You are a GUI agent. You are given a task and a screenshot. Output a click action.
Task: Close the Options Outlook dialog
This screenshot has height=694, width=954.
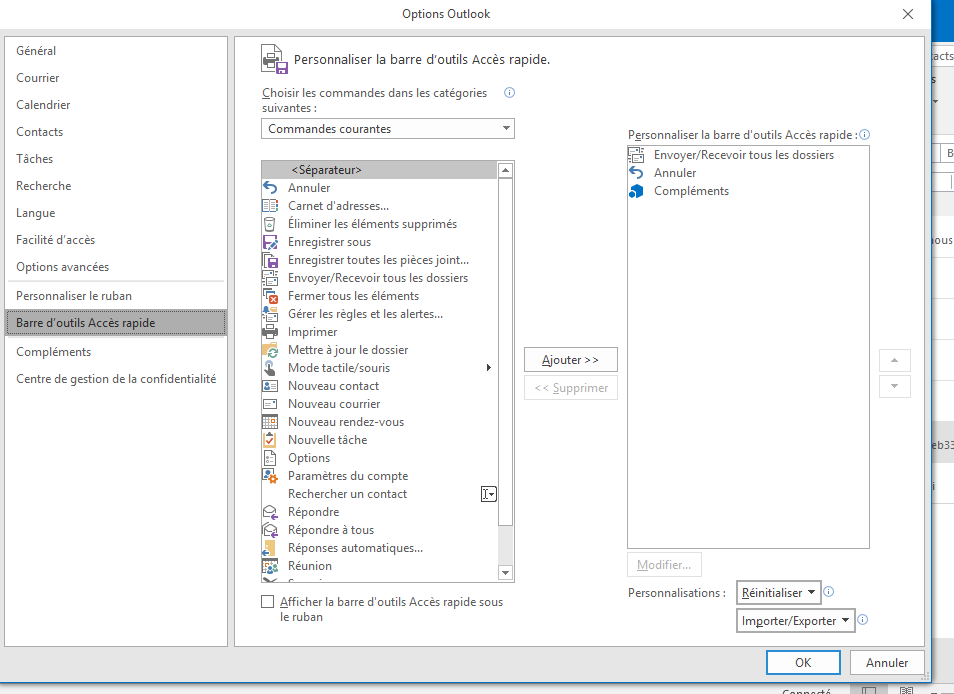point(908,14)
